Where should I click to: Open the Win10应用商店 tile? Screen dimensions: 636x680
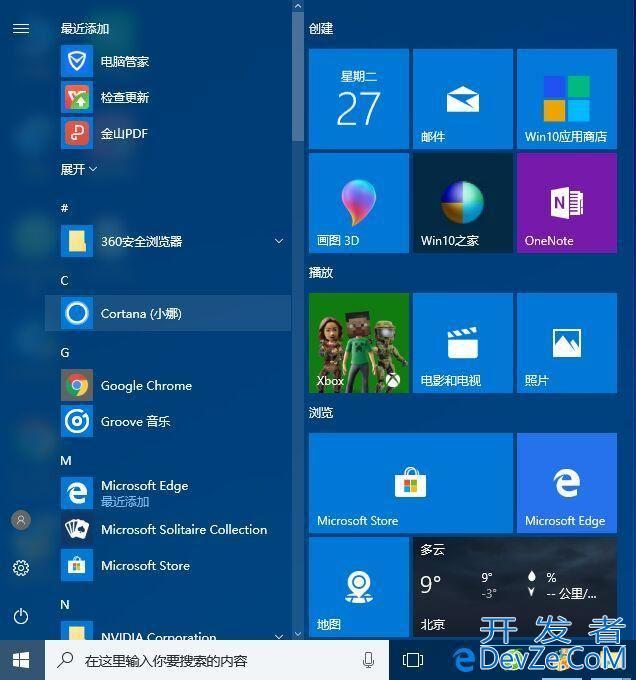567,99
